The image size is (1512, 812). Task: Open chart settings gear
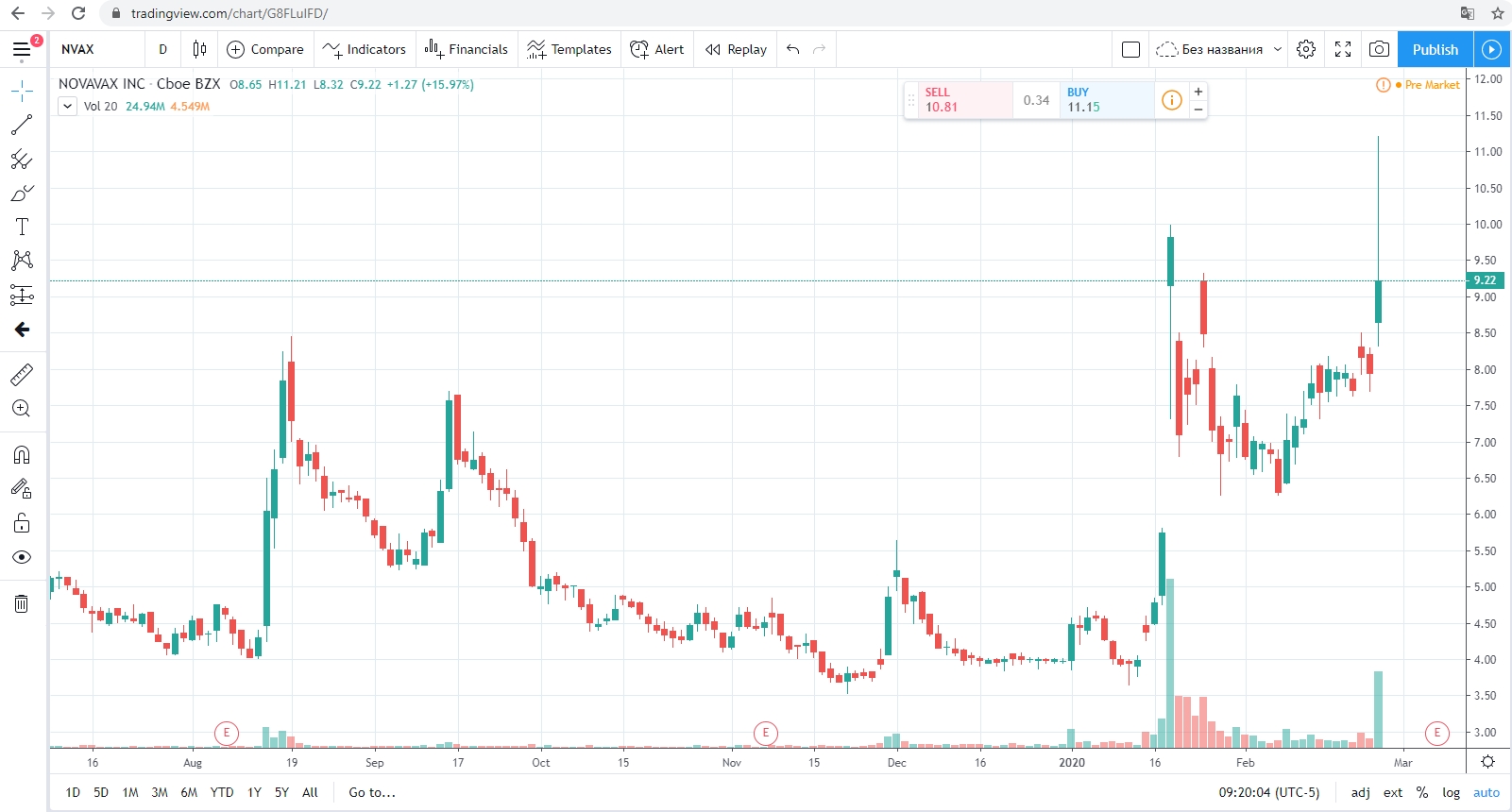click(1306, 49)
